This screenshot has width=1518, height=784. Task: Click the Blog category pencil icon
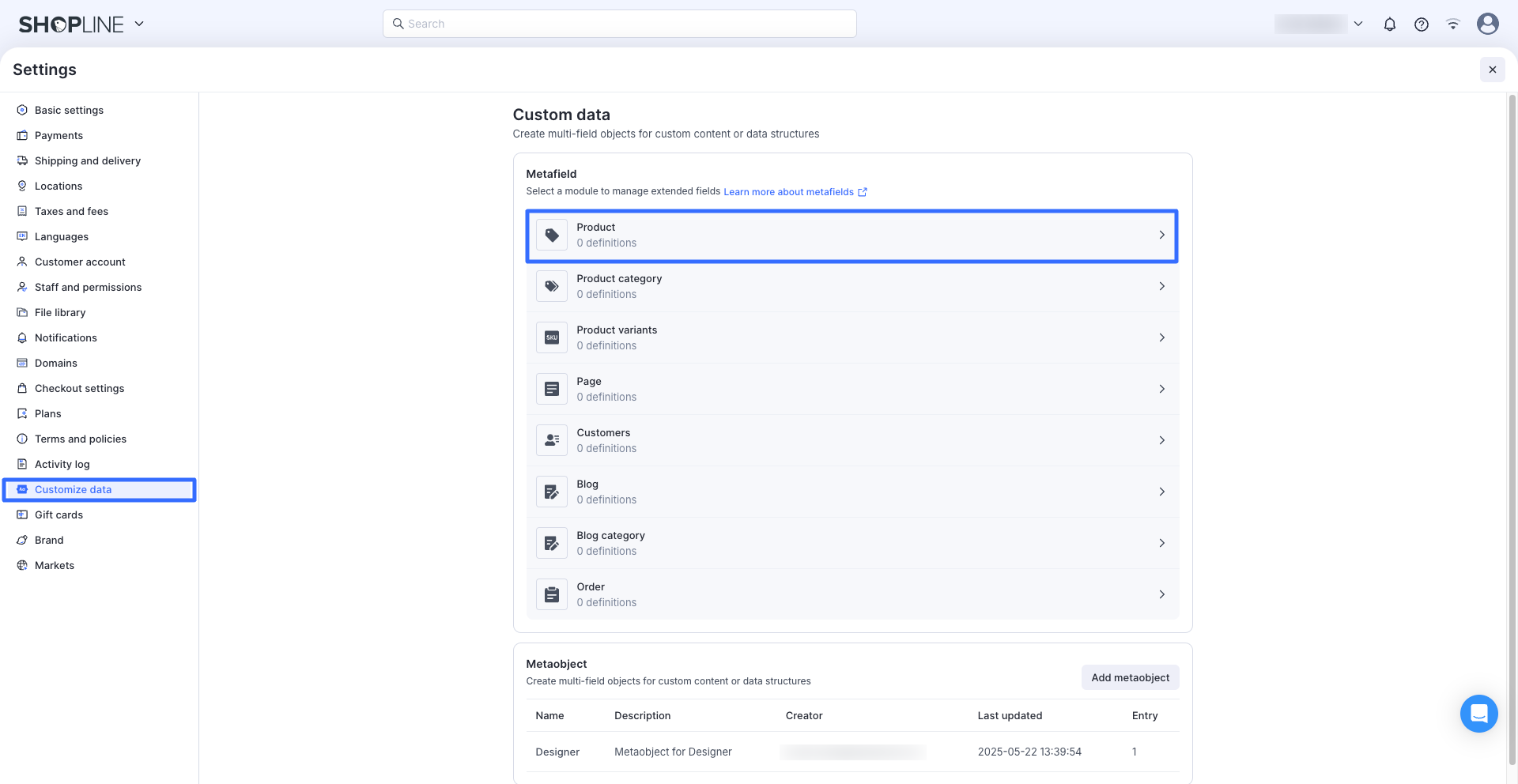point(552,543)
